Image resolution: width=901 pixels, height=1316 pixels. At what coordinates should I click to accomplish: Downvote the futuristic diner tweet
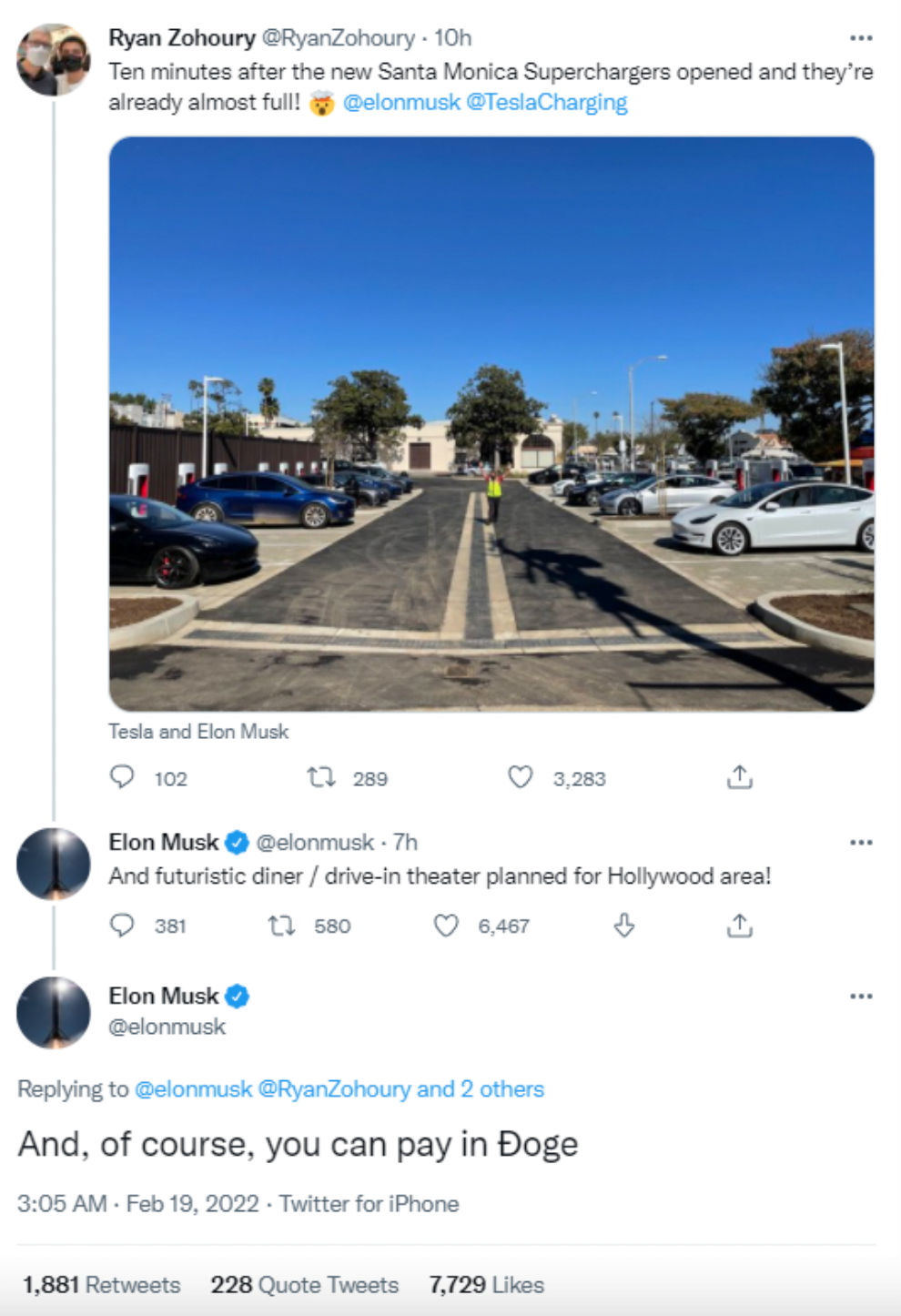(624, 926)
